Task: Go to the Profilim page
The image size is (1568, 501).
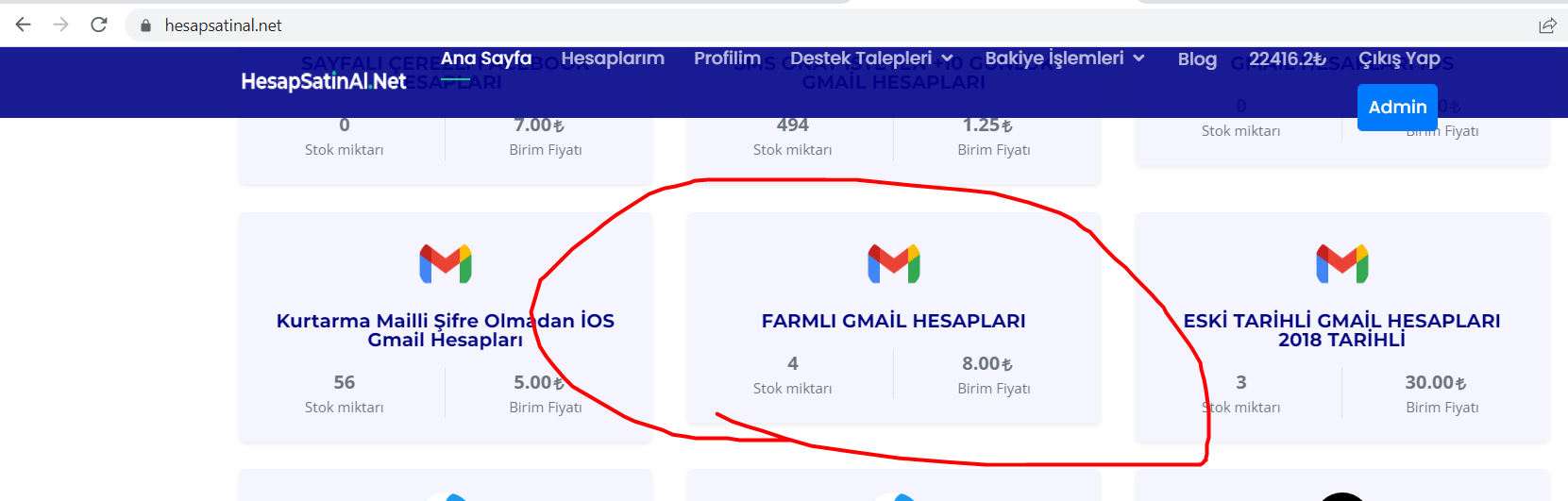Action: 727,58
